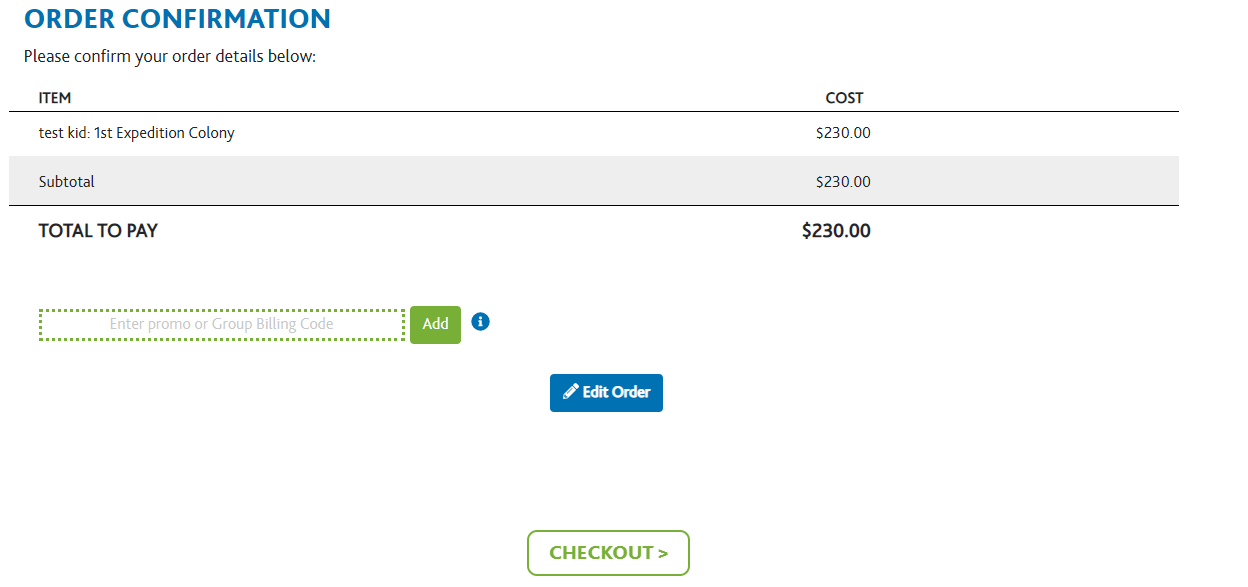This screenshot has height=587, width=1248.
Task: Click the pencil icon on Edit Order
Action: [571, 392]
